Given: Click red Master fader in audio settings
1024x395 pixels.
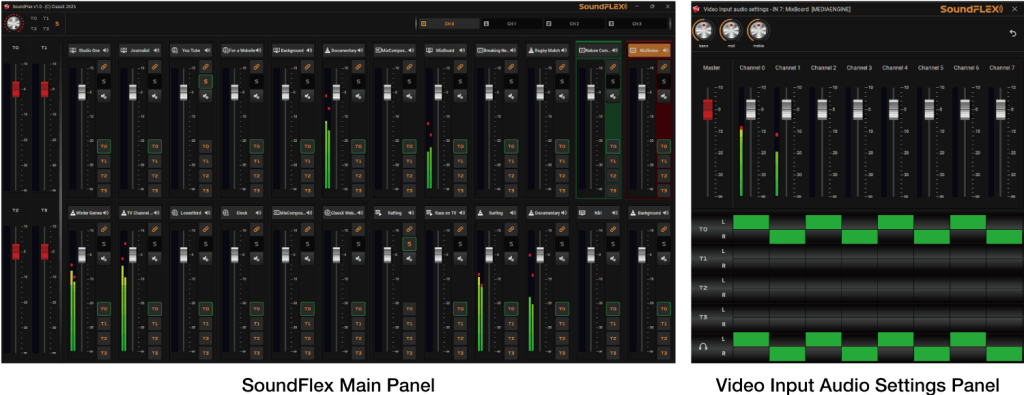Looking at the screenshot, I should tap(708, 109).
